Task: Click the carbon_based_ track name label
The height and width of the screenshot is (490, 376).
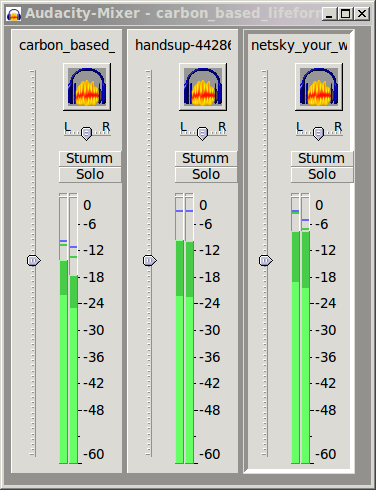Action: tap(67, 45)
